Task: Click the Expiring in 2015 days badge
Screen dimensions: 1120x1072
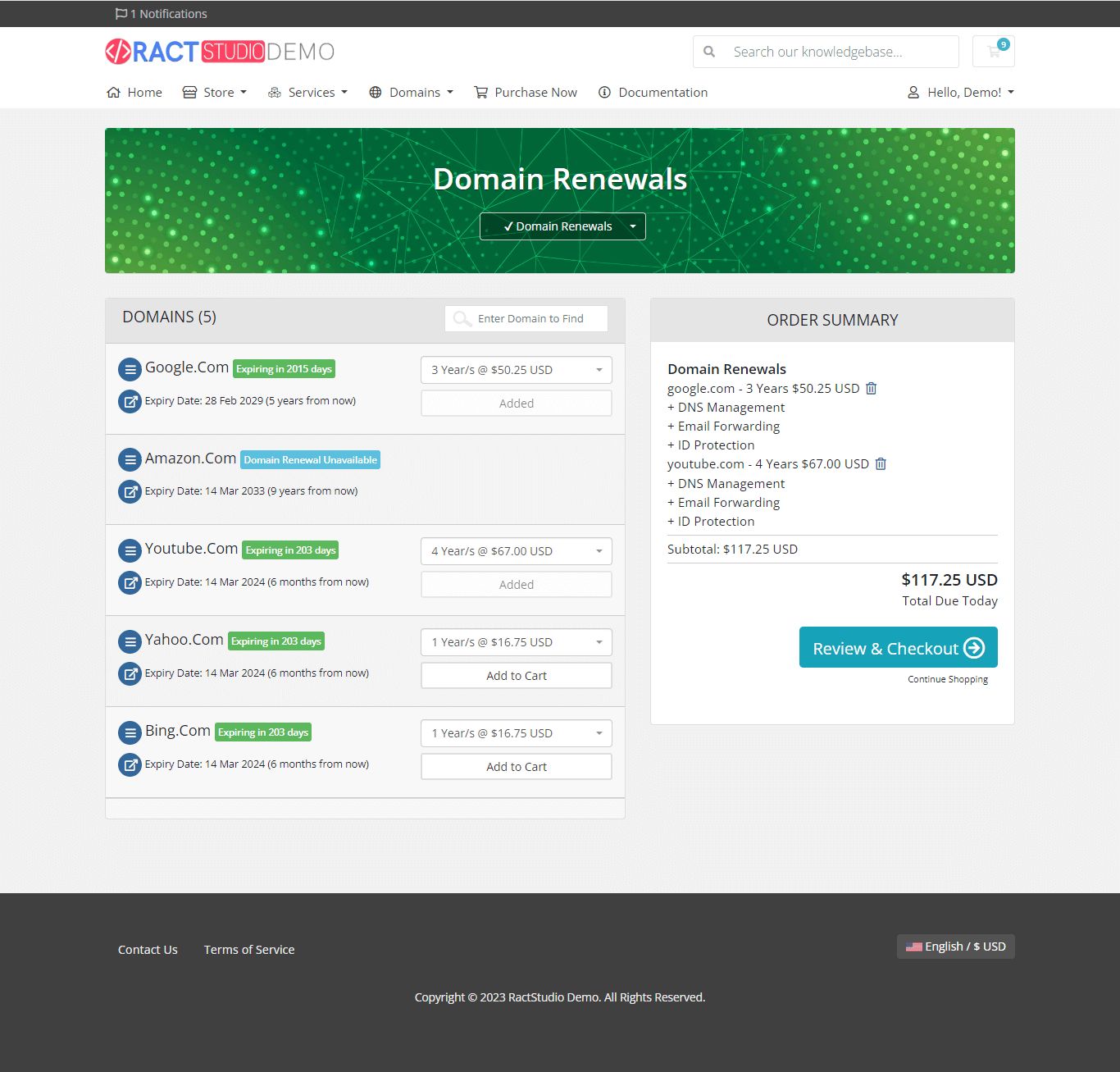Action: click(x=284, y=369)
